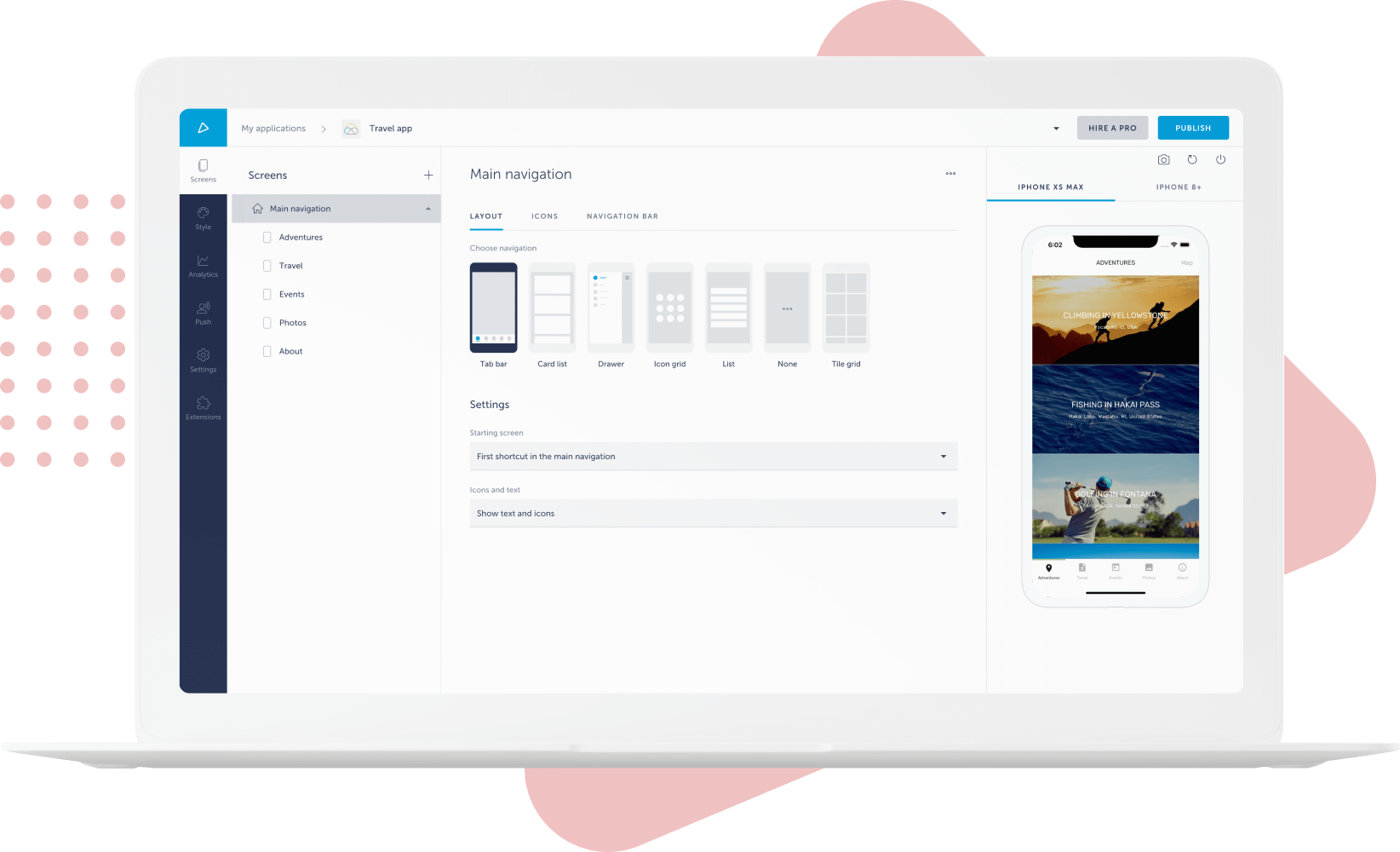Image resolution: width=1400 pixels, height=852 pixels.
Task: Switch to the Icons tab
Action: point(545,216)
